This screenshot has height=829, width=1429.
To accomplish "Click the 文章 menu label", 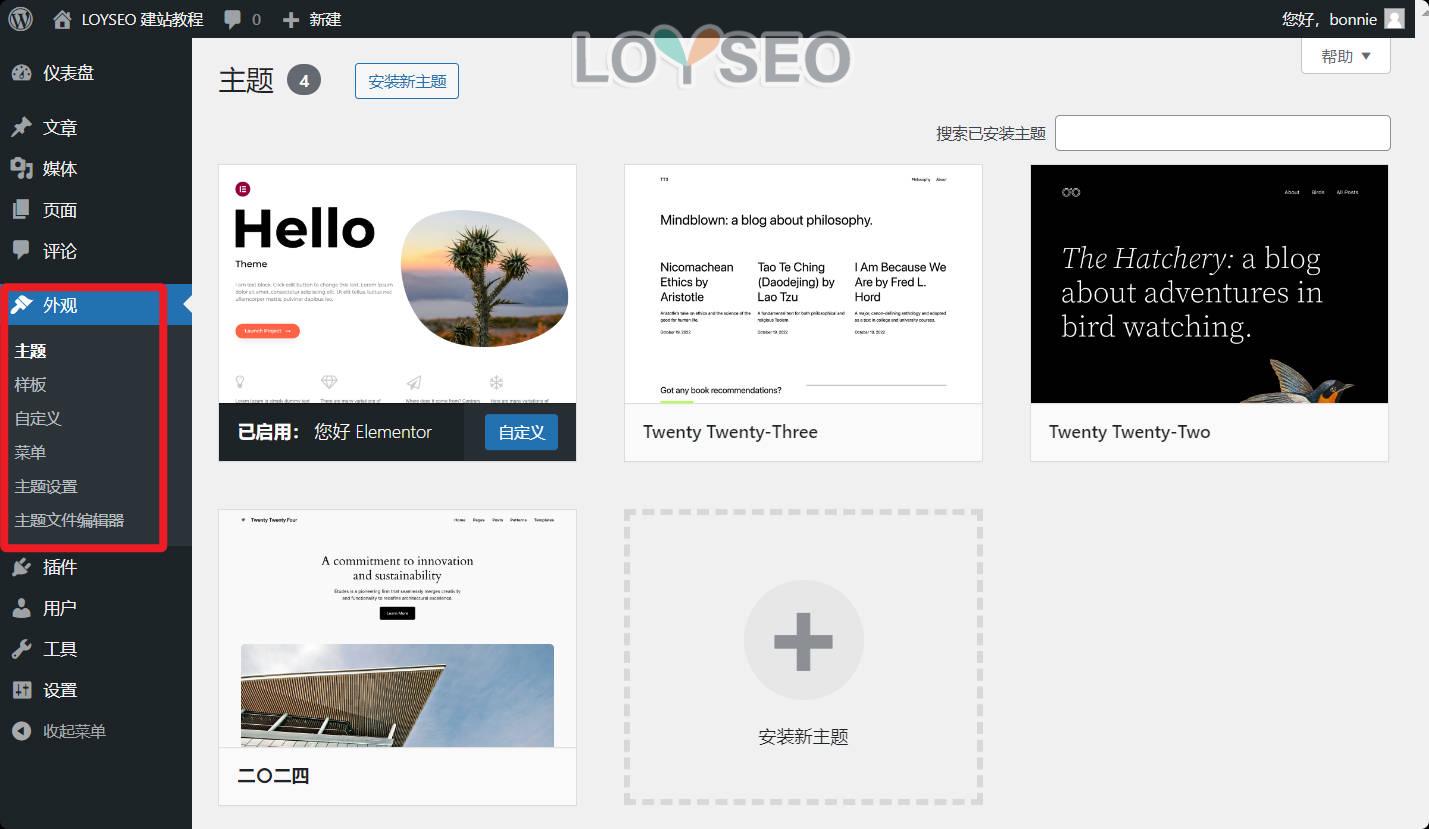I will (60, 128).
